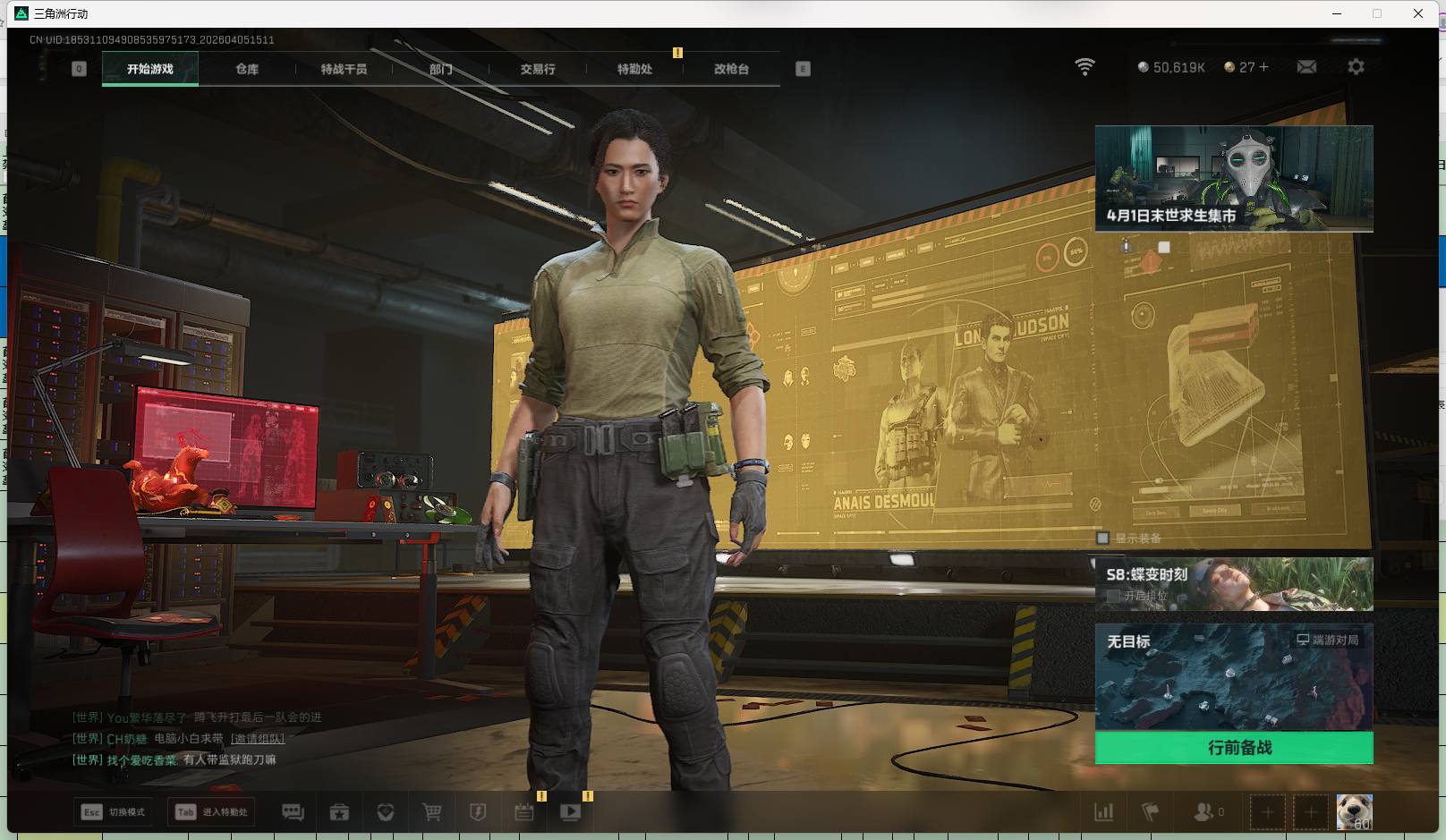Enable 开启排位 ranked checkbox

click(1113, 595)
